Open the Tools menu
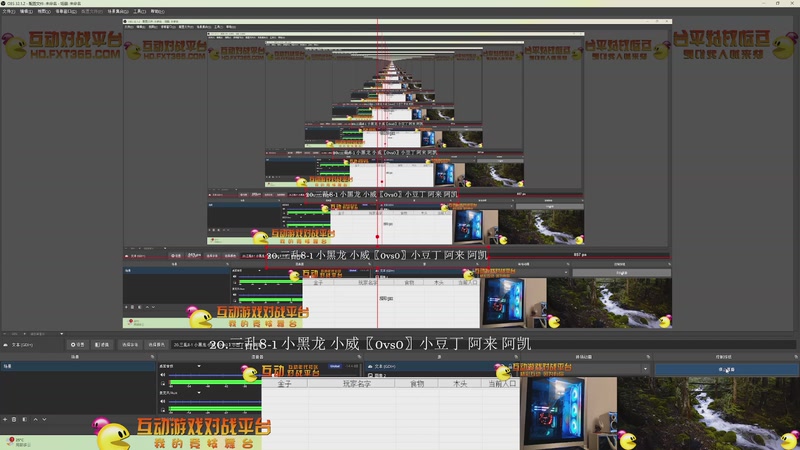This screenshot has width=800, height=450. 139,11
